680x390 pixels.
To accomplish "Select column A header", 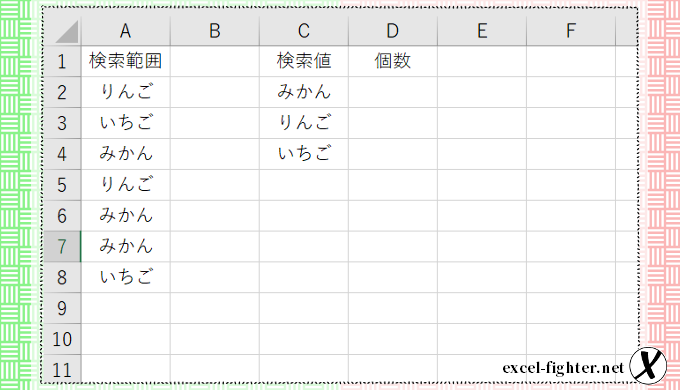I will click(x=125, y=31).
